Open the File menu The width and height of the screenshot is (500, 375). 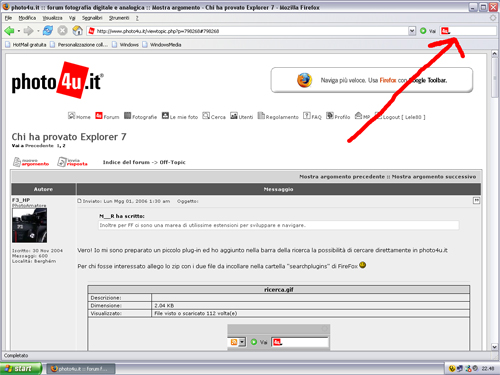8,18
